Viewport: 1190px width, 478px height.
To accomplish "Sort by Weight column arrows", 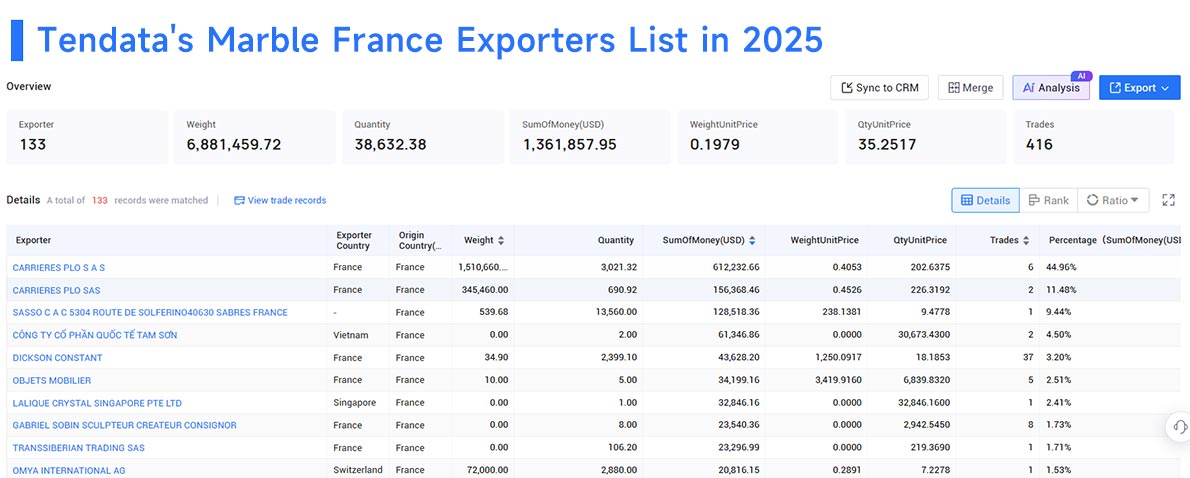I will (500, 241).
